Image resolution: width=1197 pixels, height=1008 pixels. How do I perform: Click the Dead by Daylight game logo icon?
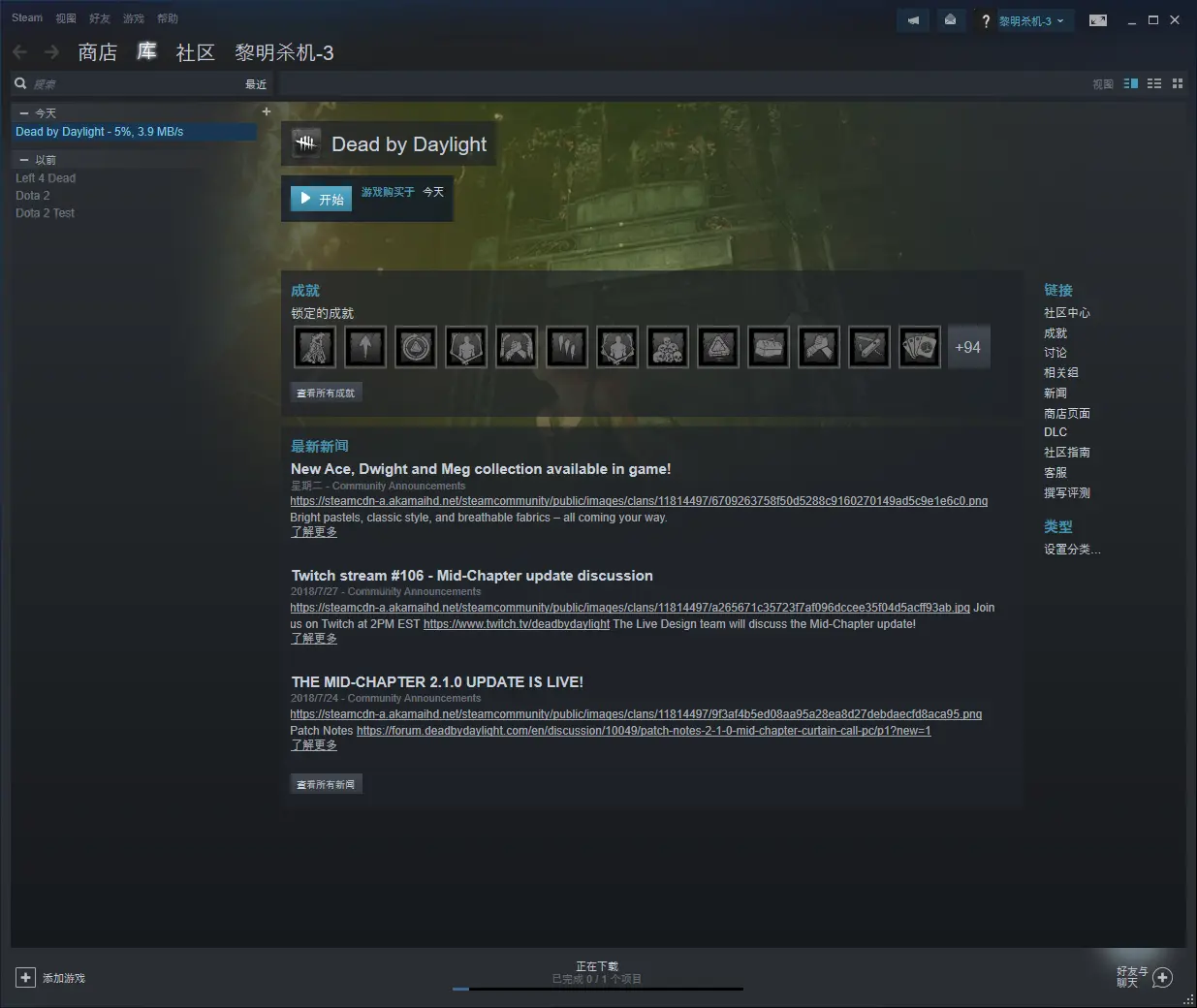point(306,143)
